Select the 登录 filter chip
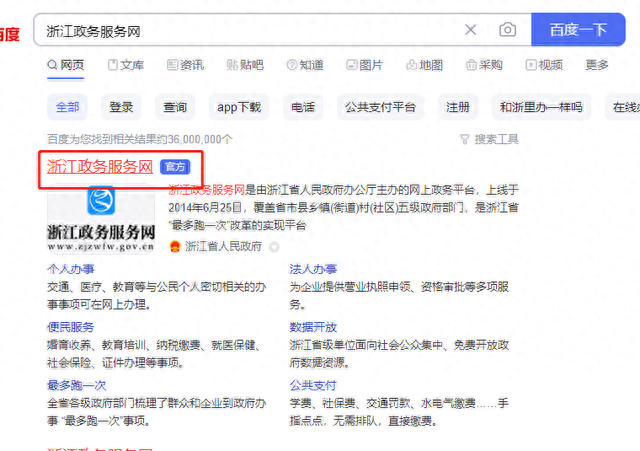 (x=121, y=107)
